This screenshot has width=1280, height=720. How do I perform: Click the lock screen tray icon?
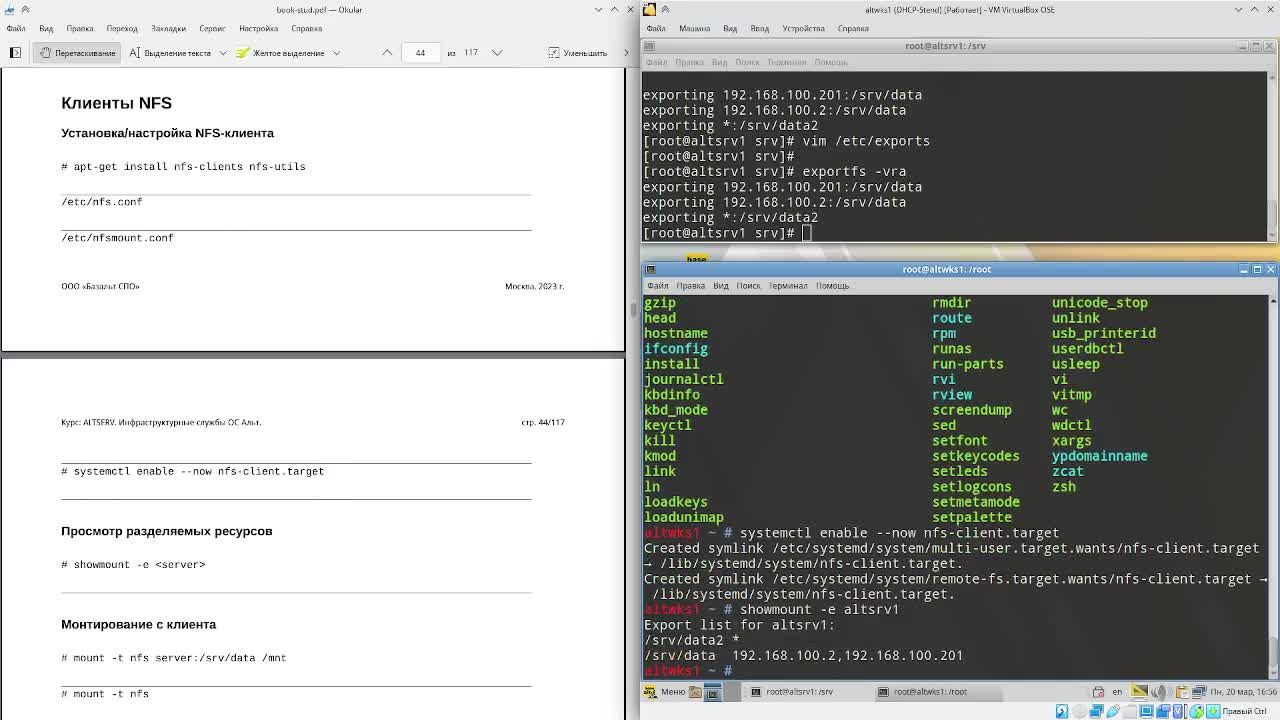[x=1098, y=692]
